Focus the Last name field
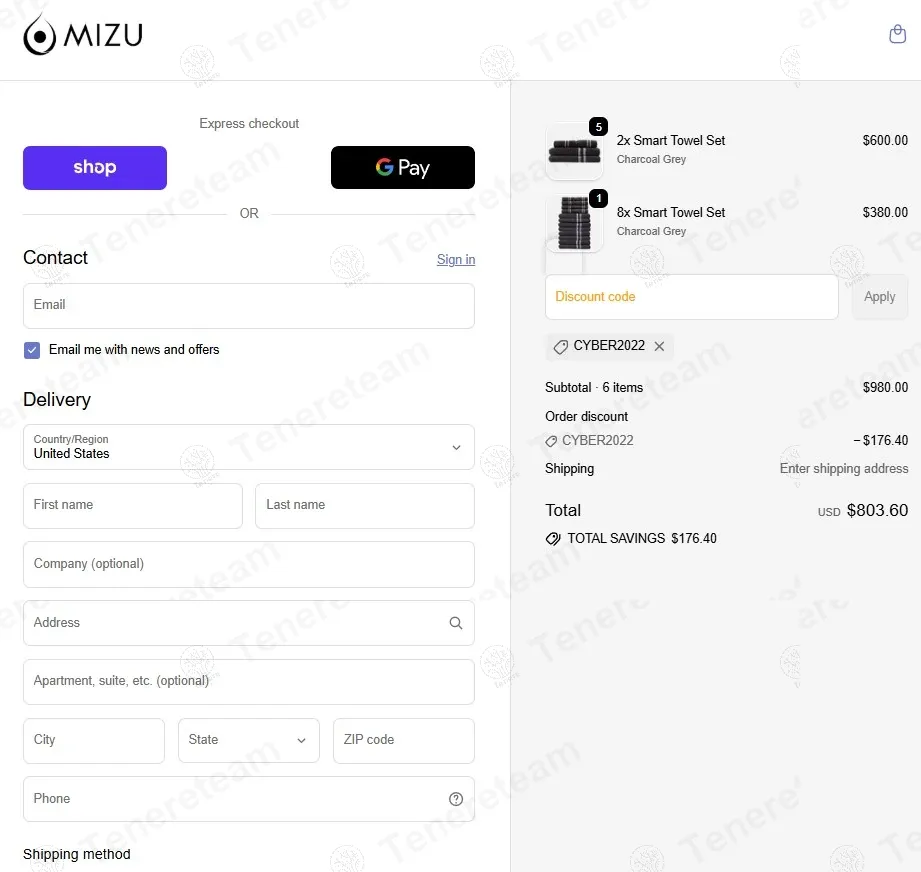Image resolution: width=921 pixels, height=872 pixels. point(364,506)
